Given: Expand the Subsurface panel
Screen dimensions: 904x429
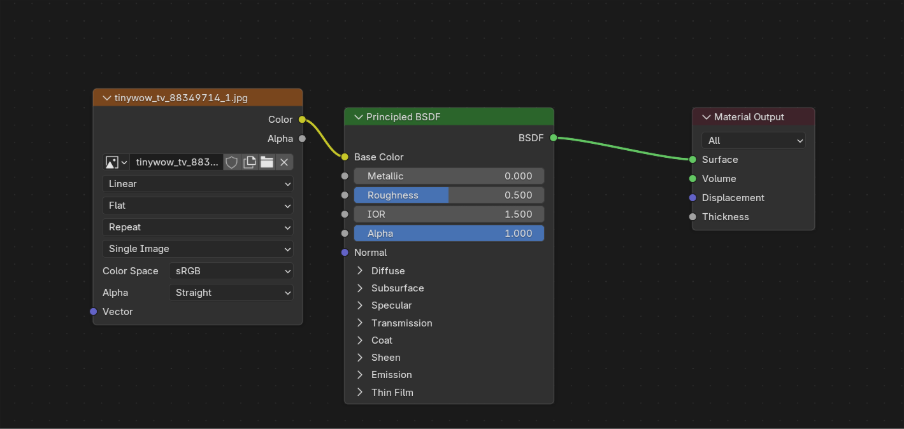Looking at the screenshot, I should pyautogui.click(x=361, y=288).
